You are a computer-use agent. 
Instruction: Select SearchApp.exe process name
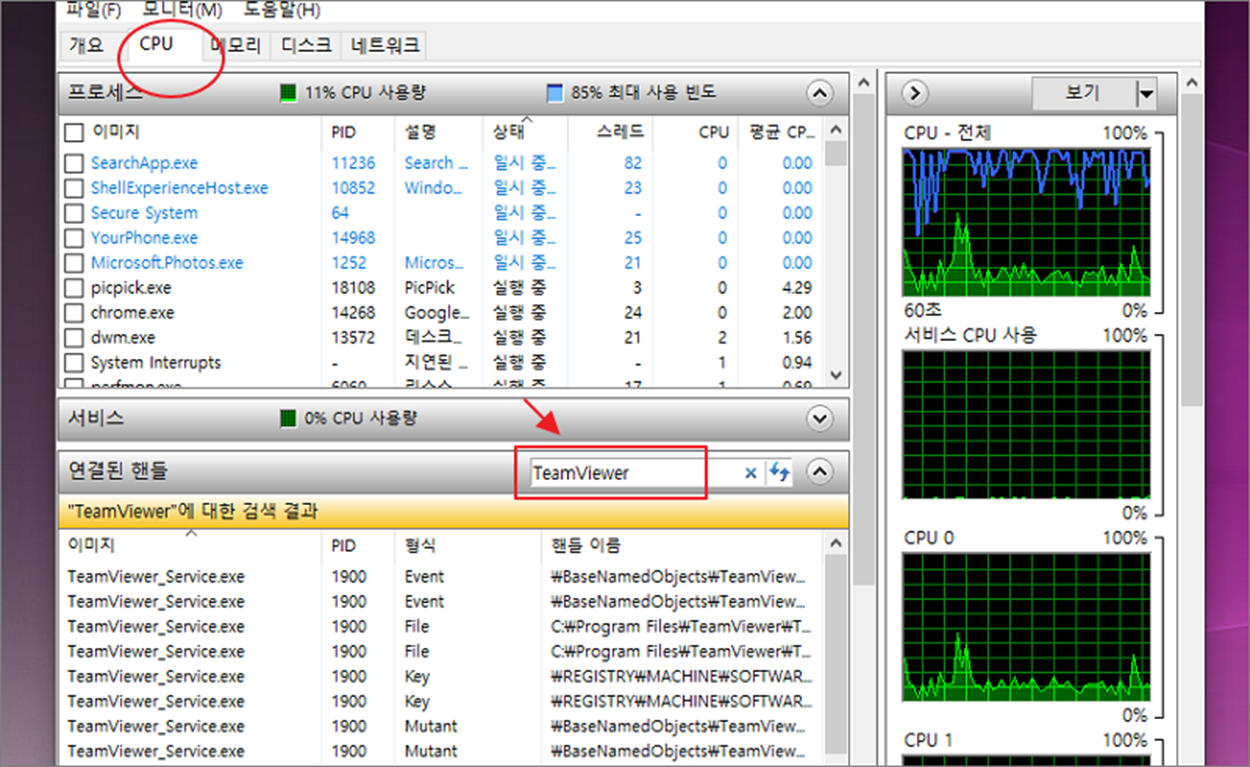click(144, 163)
